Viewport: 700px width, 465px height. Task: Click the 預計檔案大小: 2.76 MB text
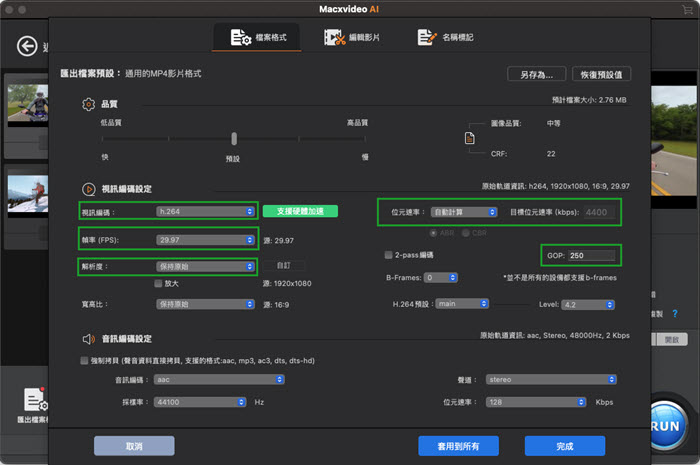pos(589,100)
